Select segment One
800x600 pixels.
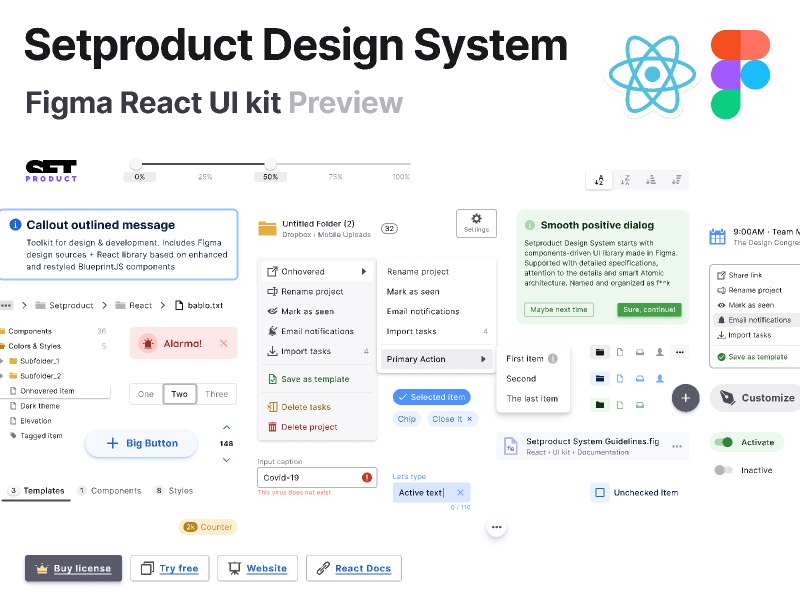click(145, 394)
